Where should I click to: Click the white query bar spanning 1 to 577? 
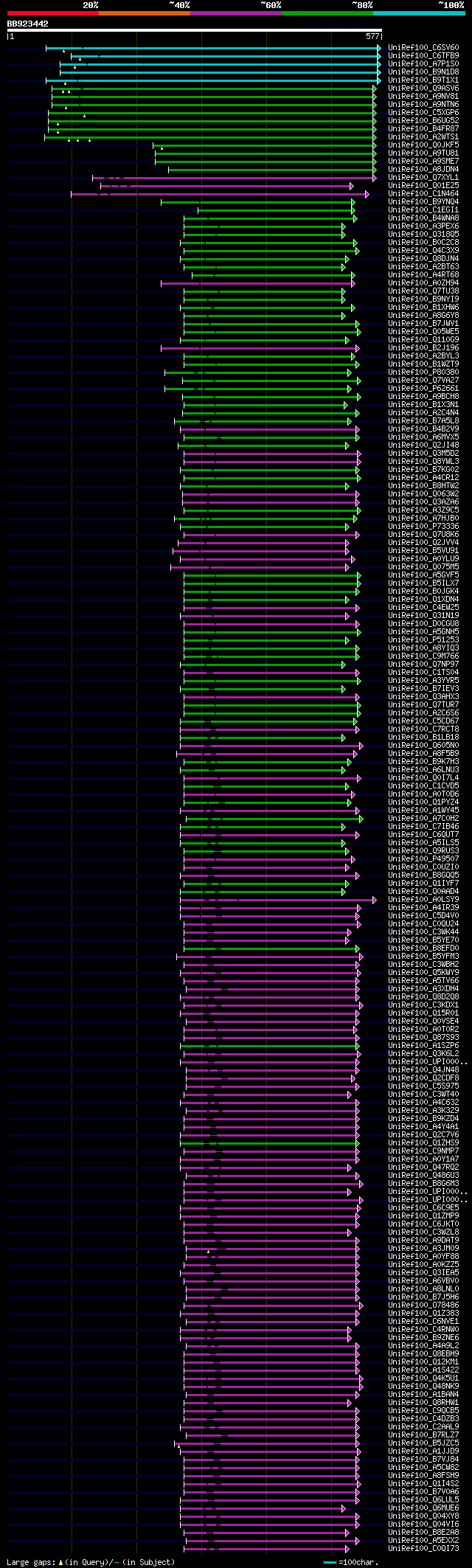[194, 30]
